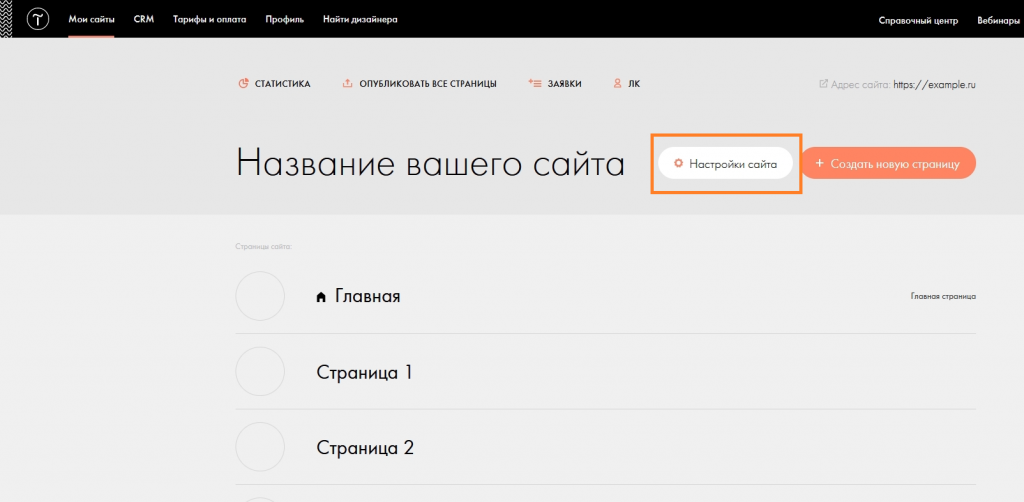Open the ЛК link
The height and width of the screenshot is (502, 1024).
coord(634,84)
